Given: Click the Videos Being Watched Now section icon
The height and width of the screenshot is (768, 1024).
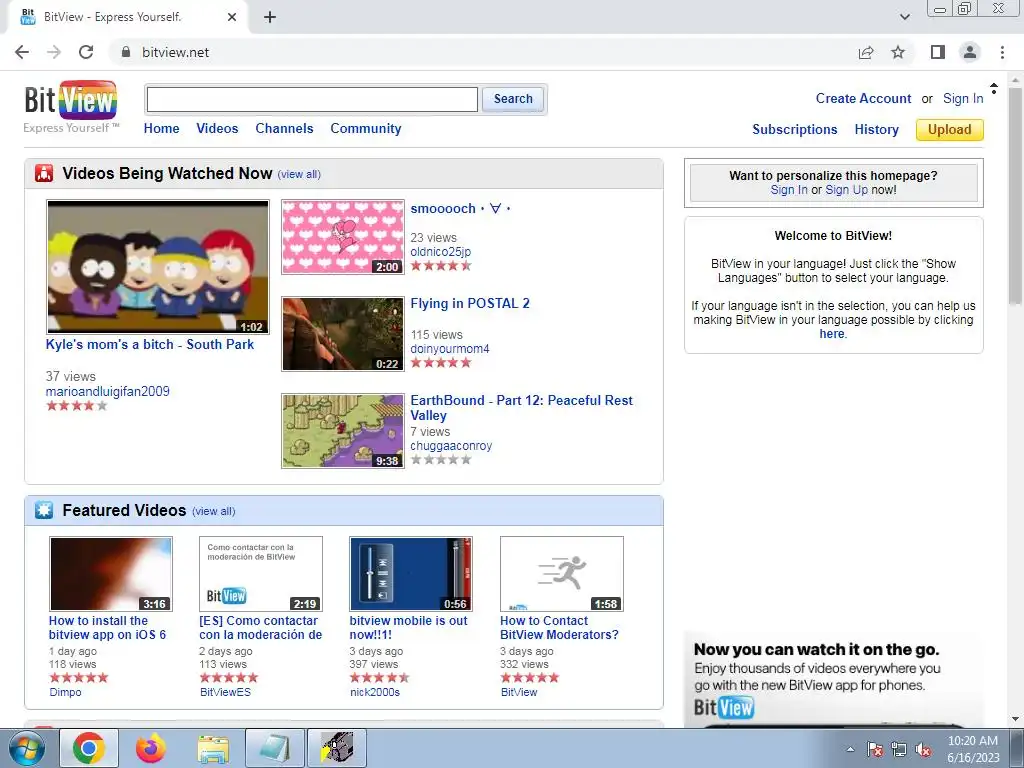Looking at the screenshot, I should 44,173.
